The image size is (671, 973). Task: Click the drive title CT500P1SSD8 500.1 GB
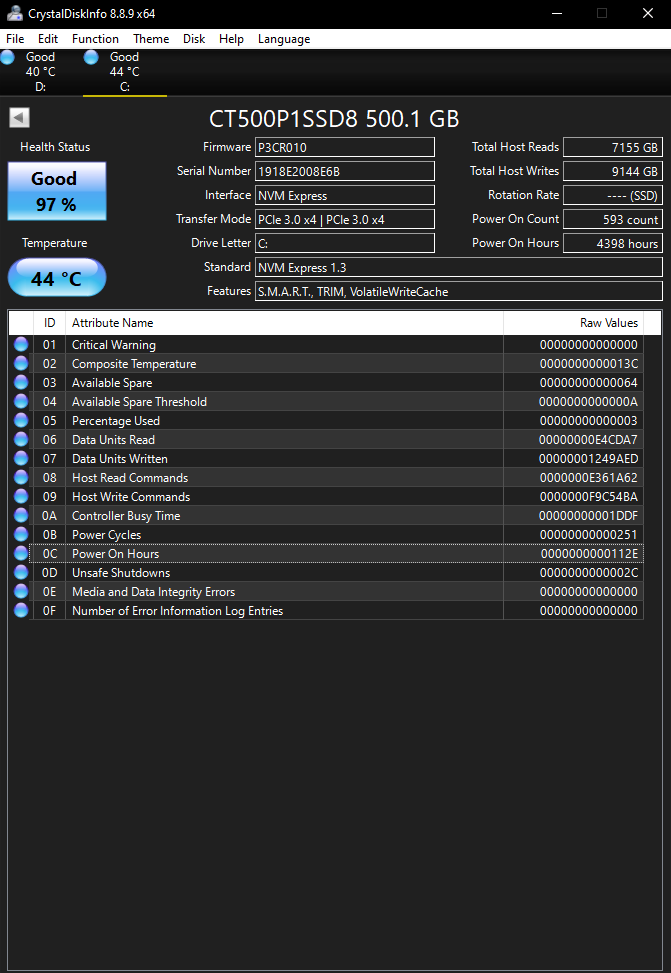click(334, 119)
